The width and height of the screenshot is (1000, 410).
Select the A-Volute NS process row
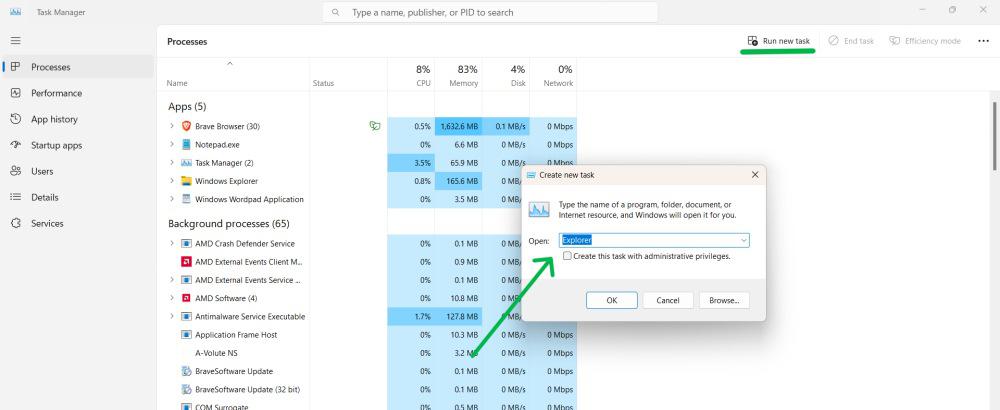coord(367,353)
